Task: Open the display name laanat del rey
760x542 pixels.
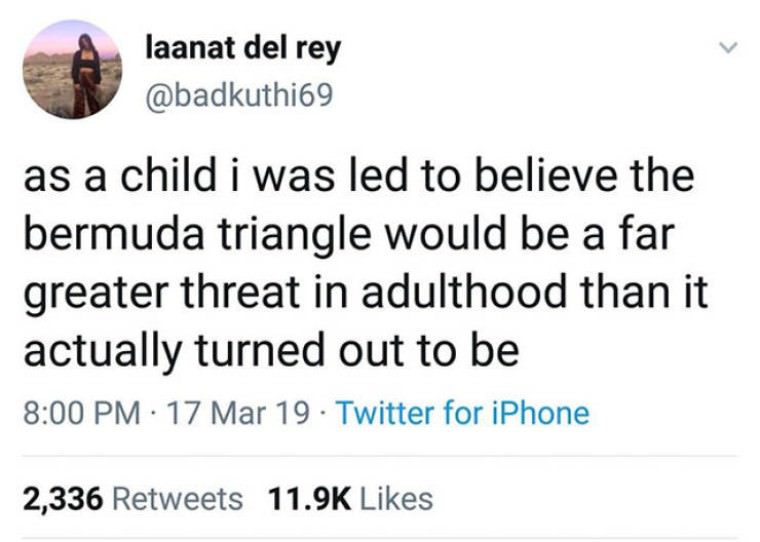Action: click(x=243, y=49)
